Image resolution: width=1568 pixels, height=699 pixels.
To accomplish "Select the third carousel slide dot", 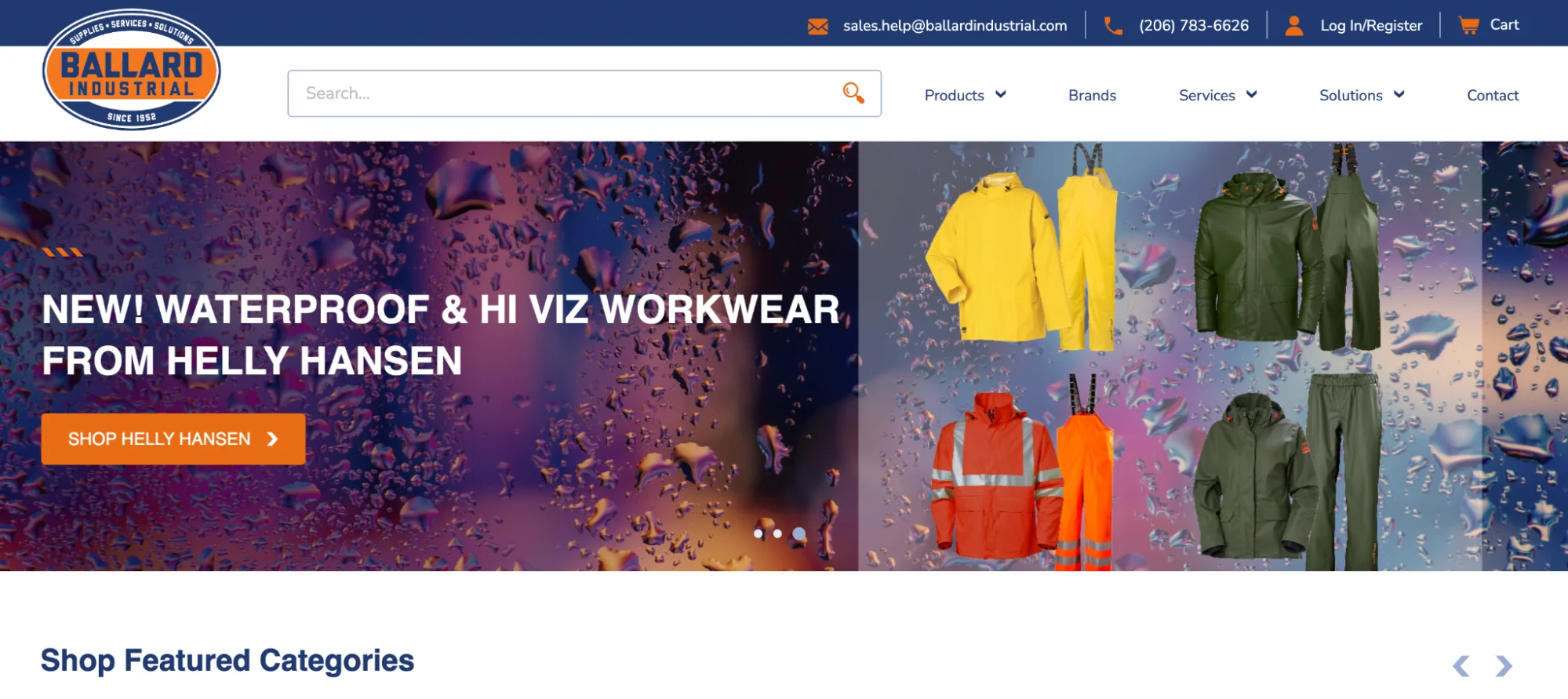I will pos(799,533).
